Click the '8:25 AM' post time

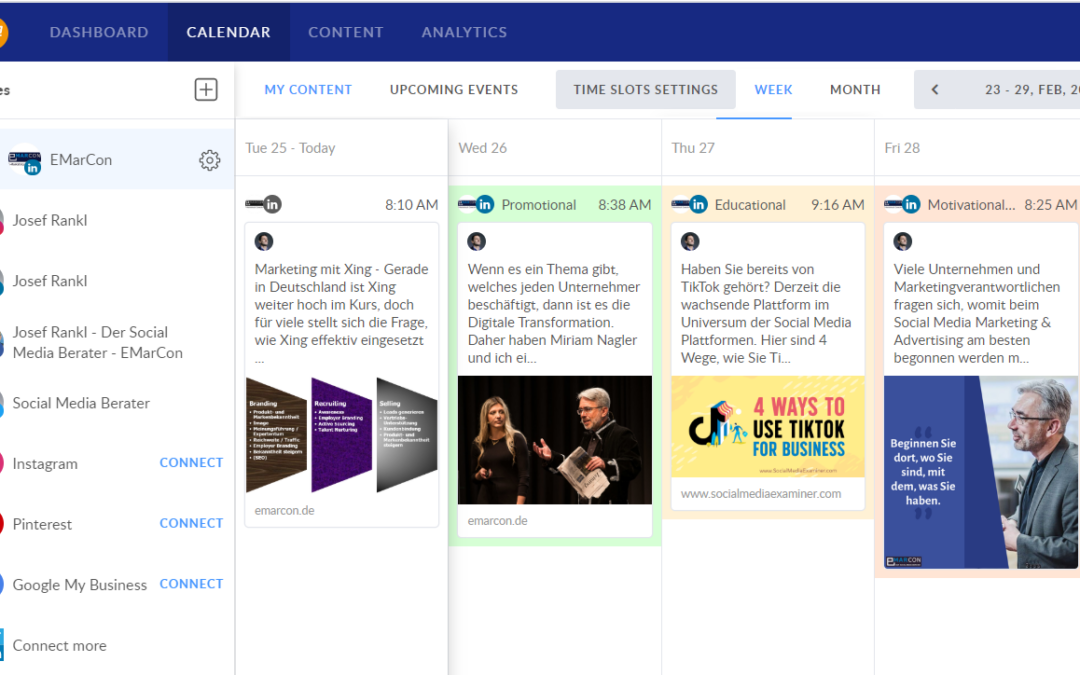[x=1050, y=205]
